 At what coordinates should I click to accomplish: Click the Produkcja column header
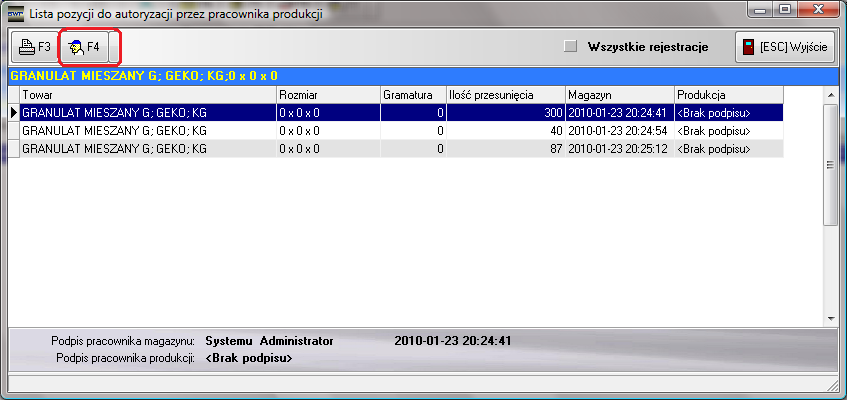point(728,94)
